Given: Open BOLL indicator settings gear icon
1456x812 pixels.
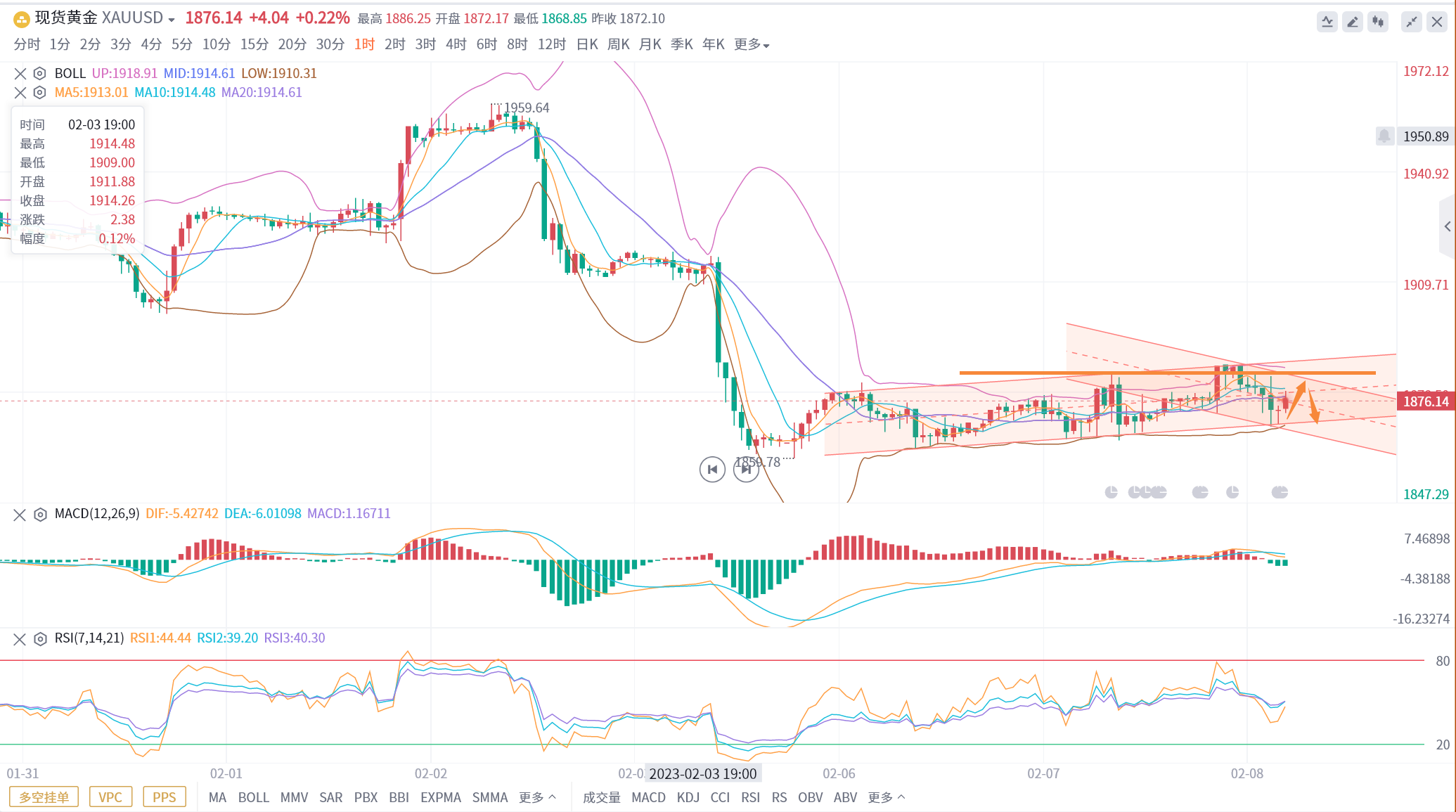Looking at the screenshot, I should 40,73.
